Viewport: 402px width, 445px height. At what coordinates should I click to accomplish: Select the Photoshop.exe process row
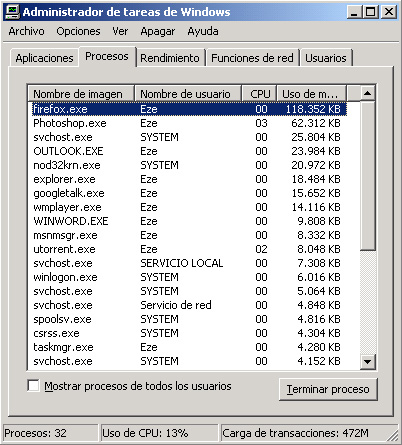(x=189, y=123)
